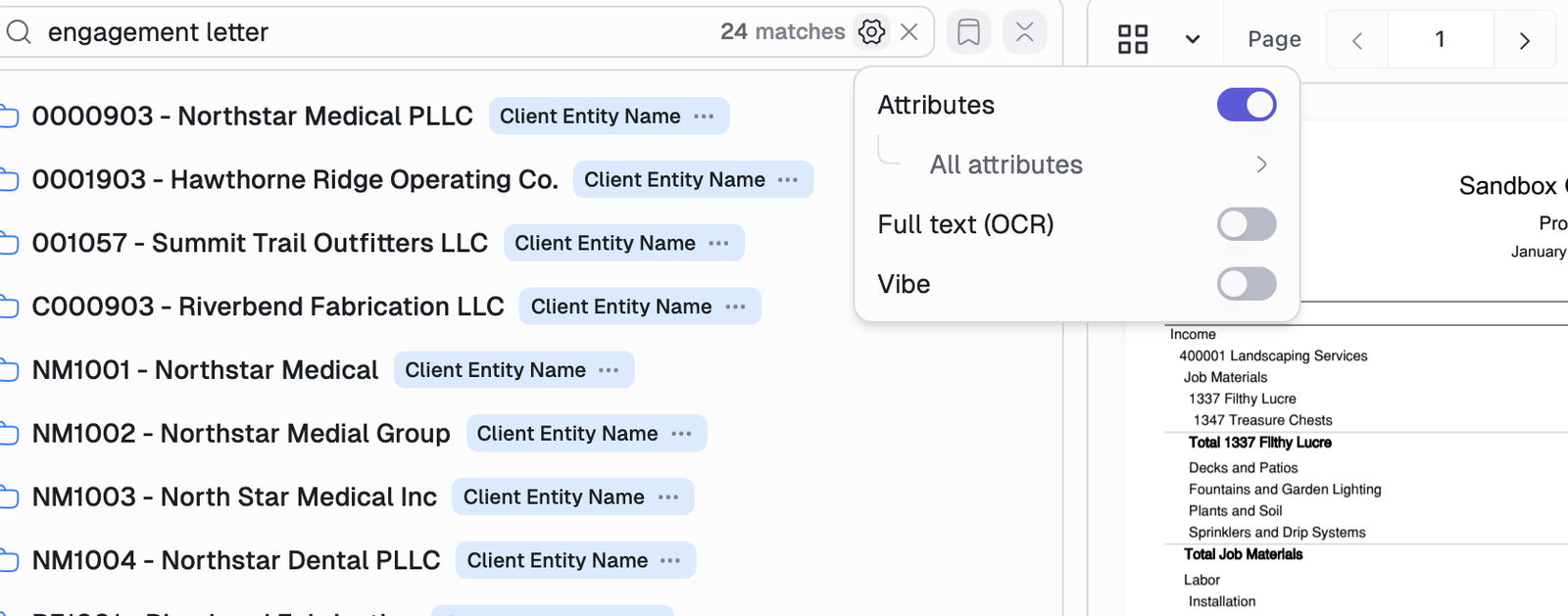1568x616 pixels.
Task: Click folder icon beside Northstar Medial Group
Action: coord(9,435)
